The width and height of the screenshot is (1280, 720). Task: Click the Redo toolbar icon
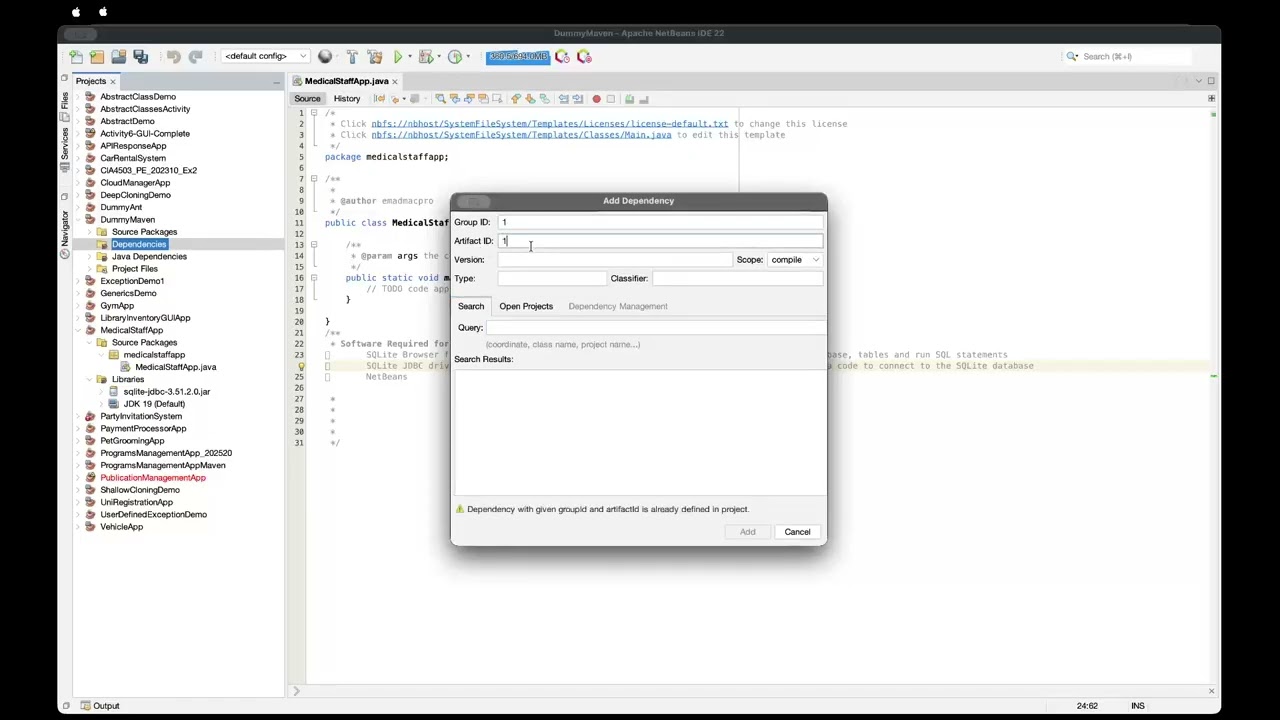tap(196, 57)
